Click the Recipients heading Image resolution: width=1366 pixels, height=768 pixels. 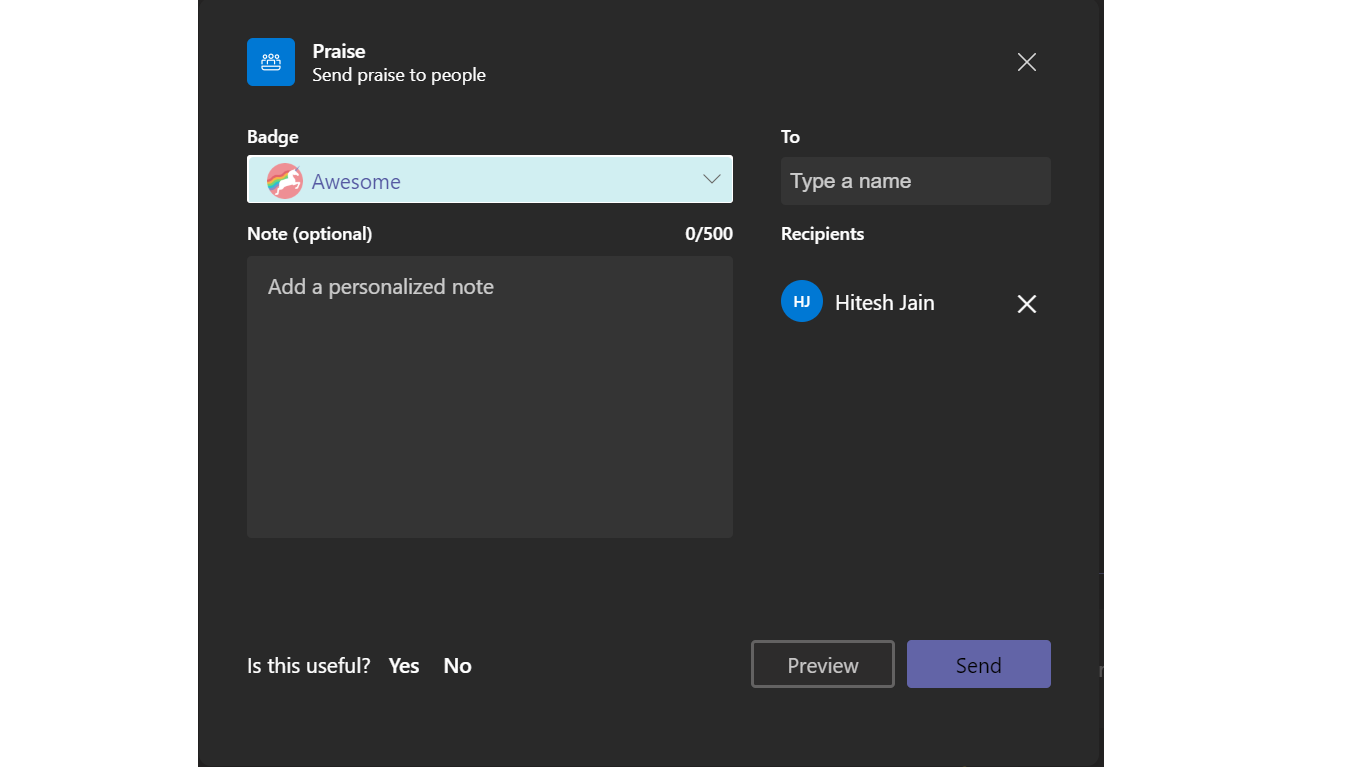point(822,234)
